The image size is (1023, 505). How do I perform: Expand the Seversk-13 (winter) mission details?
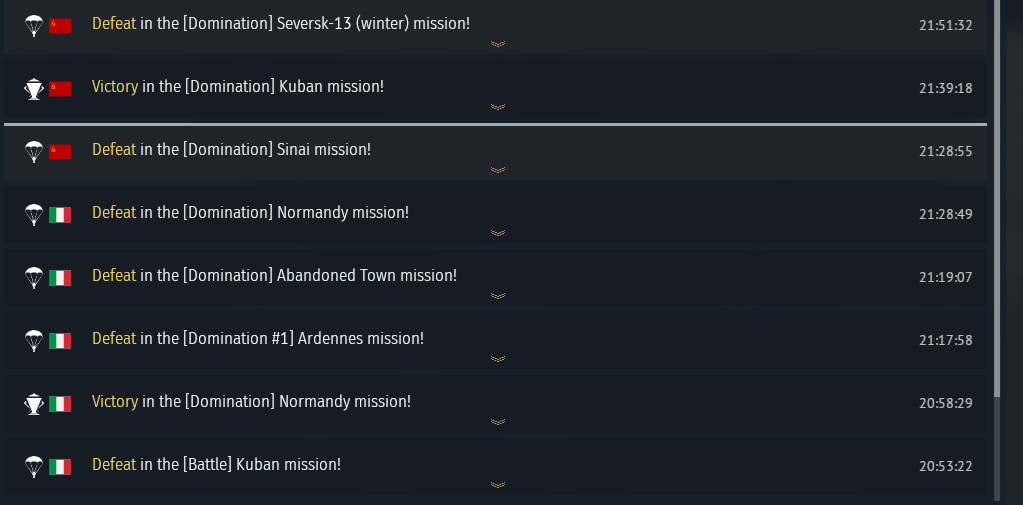(498, 44)
